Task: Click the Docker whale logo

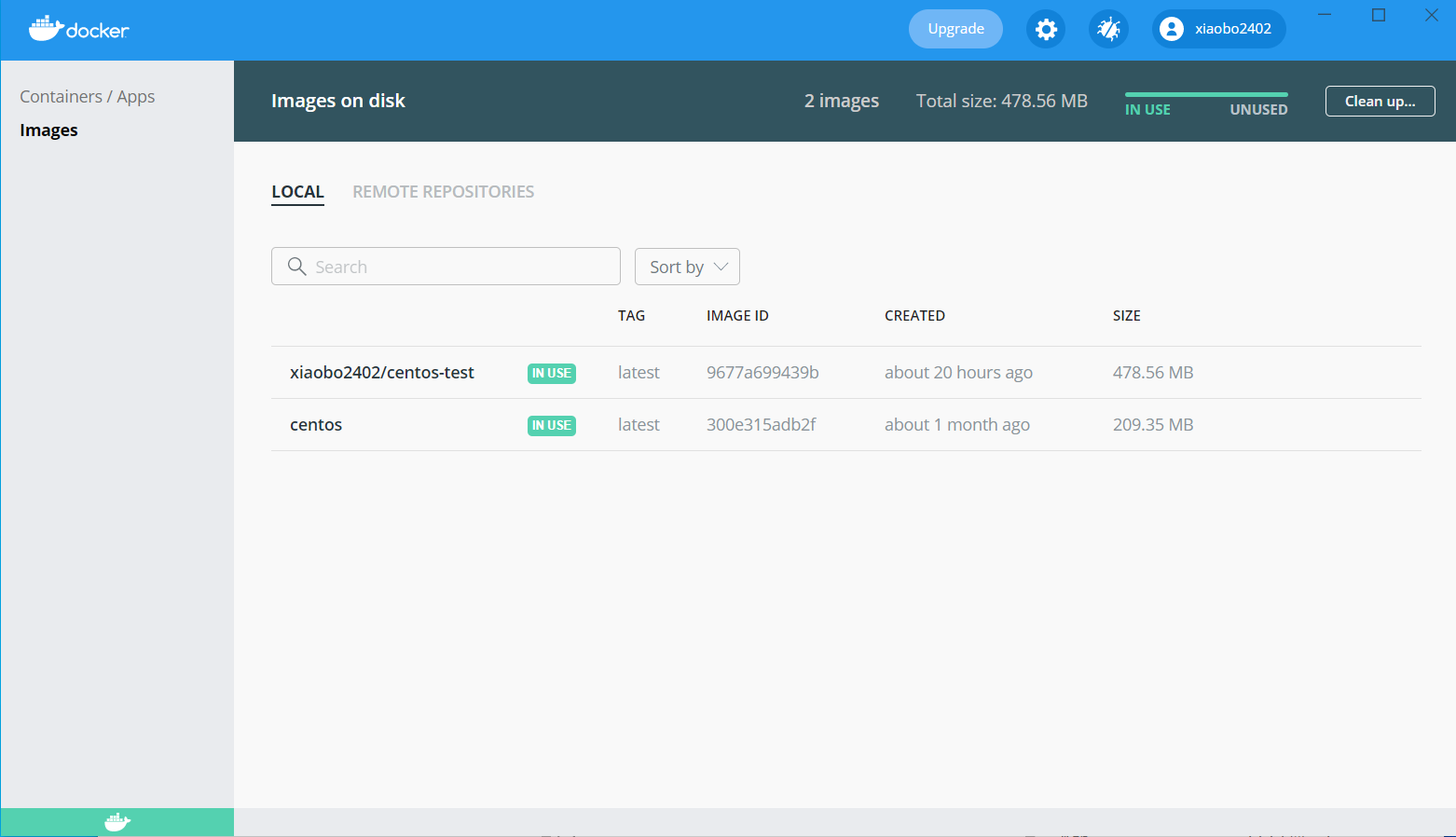Action: 78,29
